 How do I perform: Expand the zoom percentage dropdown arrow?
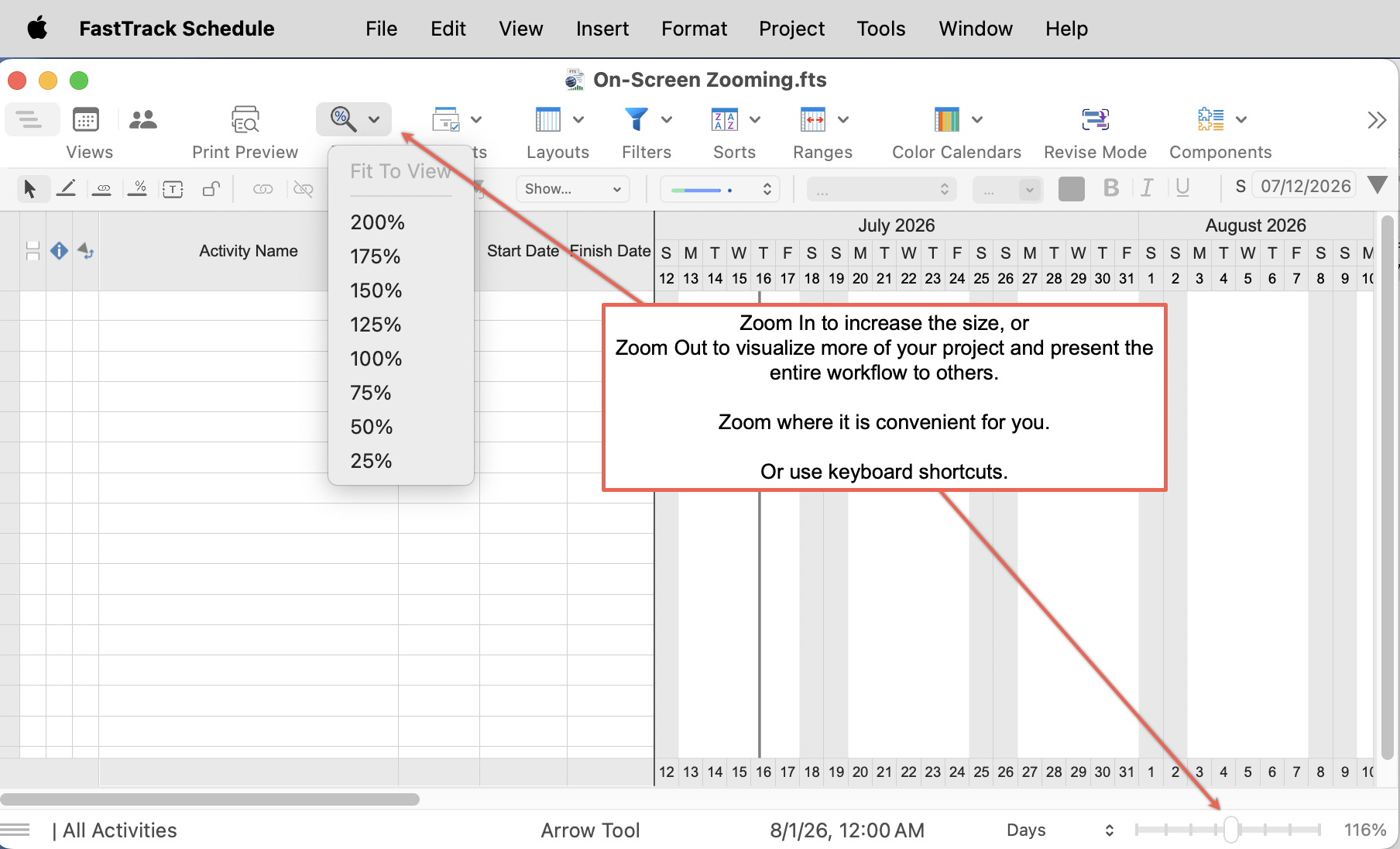[x=374, y=119]
